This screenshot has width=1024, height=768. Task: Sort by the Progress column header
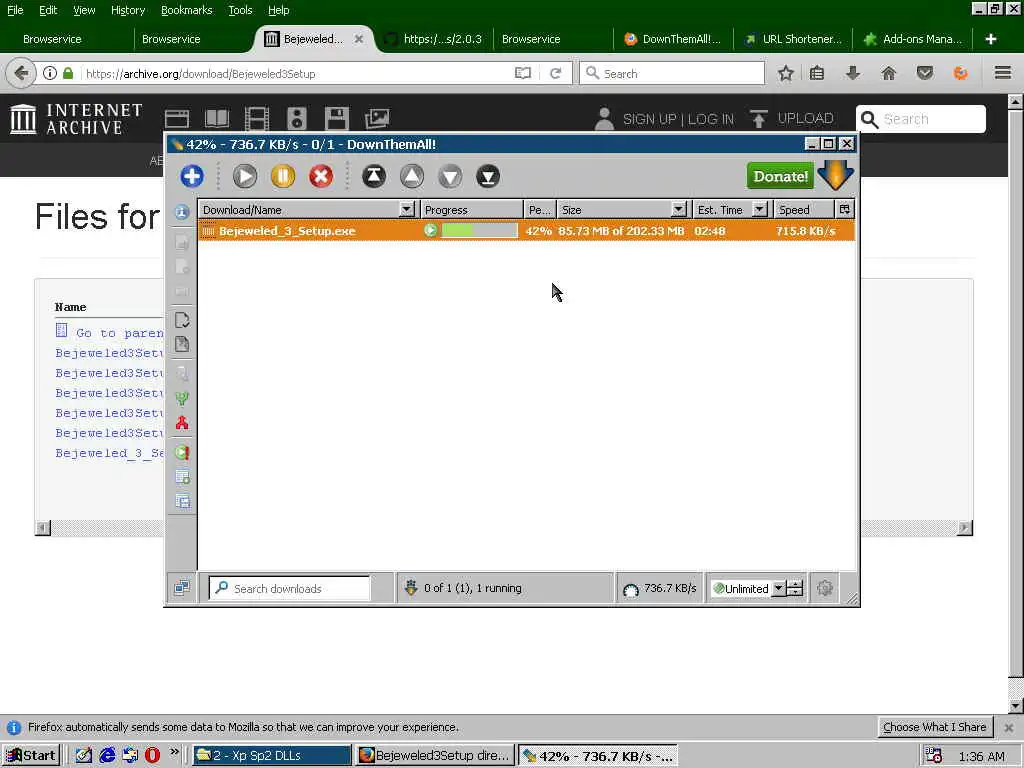click(472, 210)
